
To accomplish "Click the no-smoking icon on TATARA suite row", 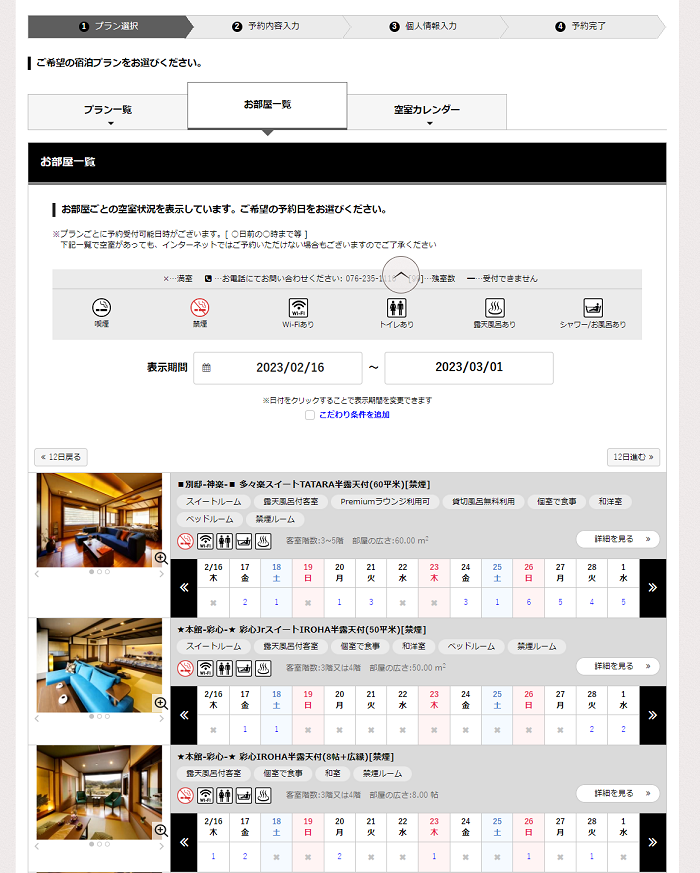I will tap(185, 541).
